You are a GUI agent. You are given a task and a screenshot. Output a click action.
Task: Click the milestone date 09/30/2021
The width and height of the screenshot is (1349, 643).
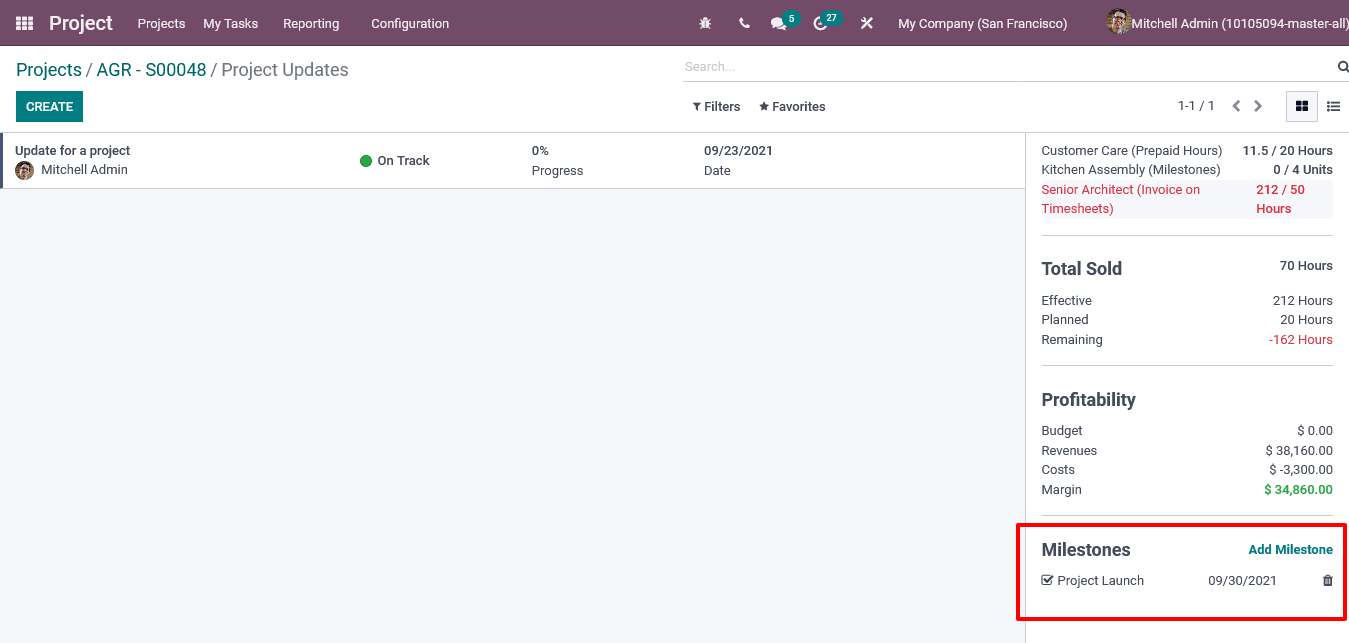click(x=1242, y=581)
